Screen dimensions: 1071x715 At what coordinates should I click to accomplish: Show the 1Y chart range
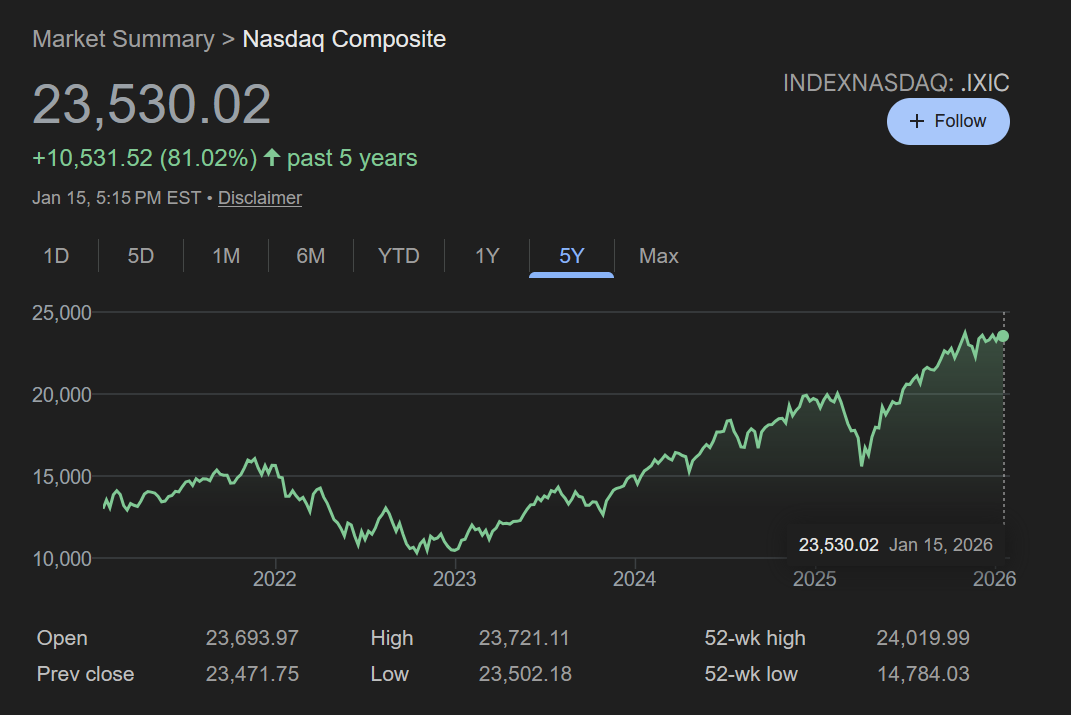(487, 256)
